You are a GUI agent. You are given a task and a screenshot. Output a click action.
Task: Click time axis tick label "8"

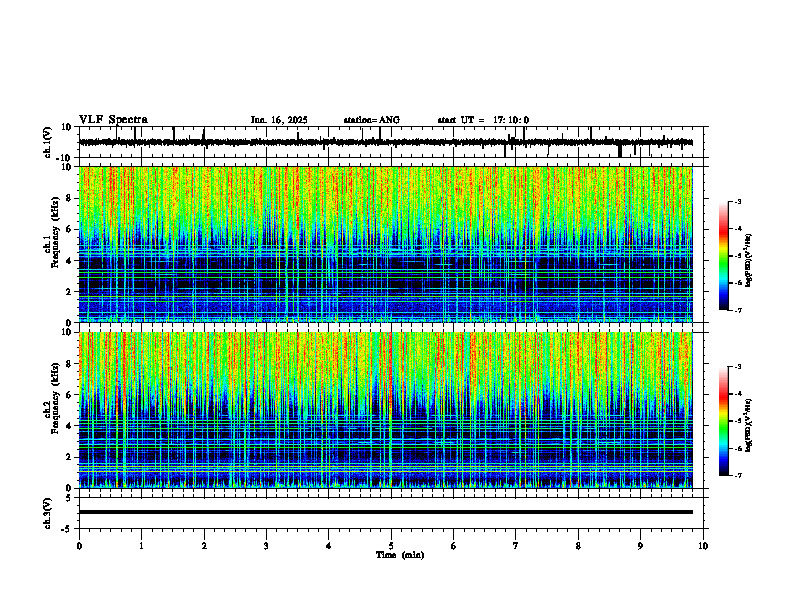click(x=578, y=546)
